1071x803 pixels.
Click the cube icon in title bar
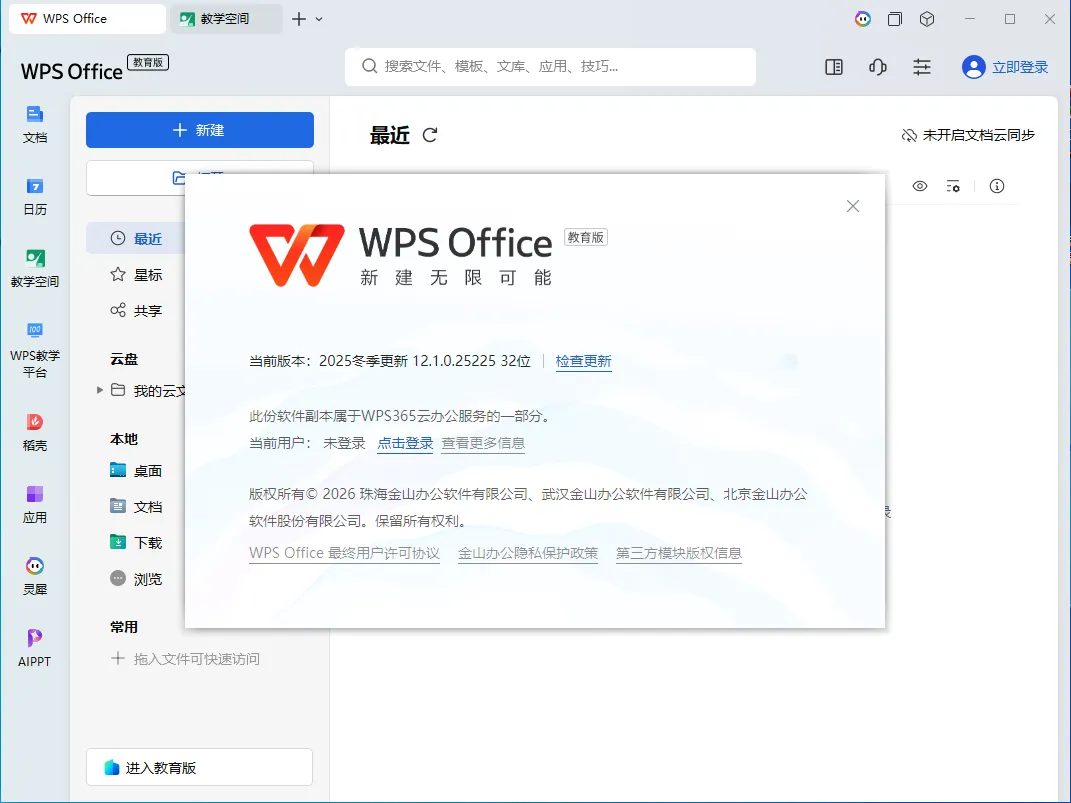click(927, 19)
